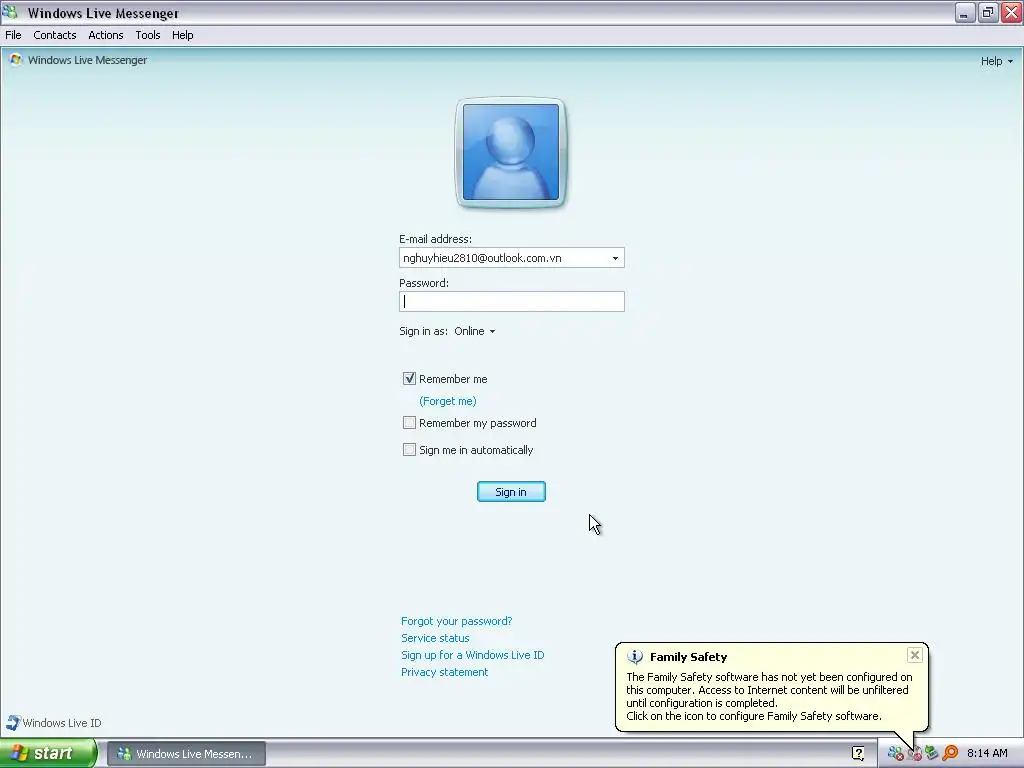Screen dimensions: 1024x768
Task: Open the Help menu in menu bar
Action: (183, 35)
